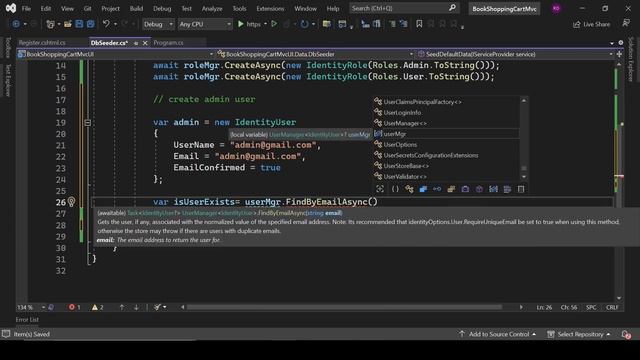640x360 pixels.
Task: Open the BookShoppingCartMvcUI project navigation dropdown
Action: (x=116, y=54)
